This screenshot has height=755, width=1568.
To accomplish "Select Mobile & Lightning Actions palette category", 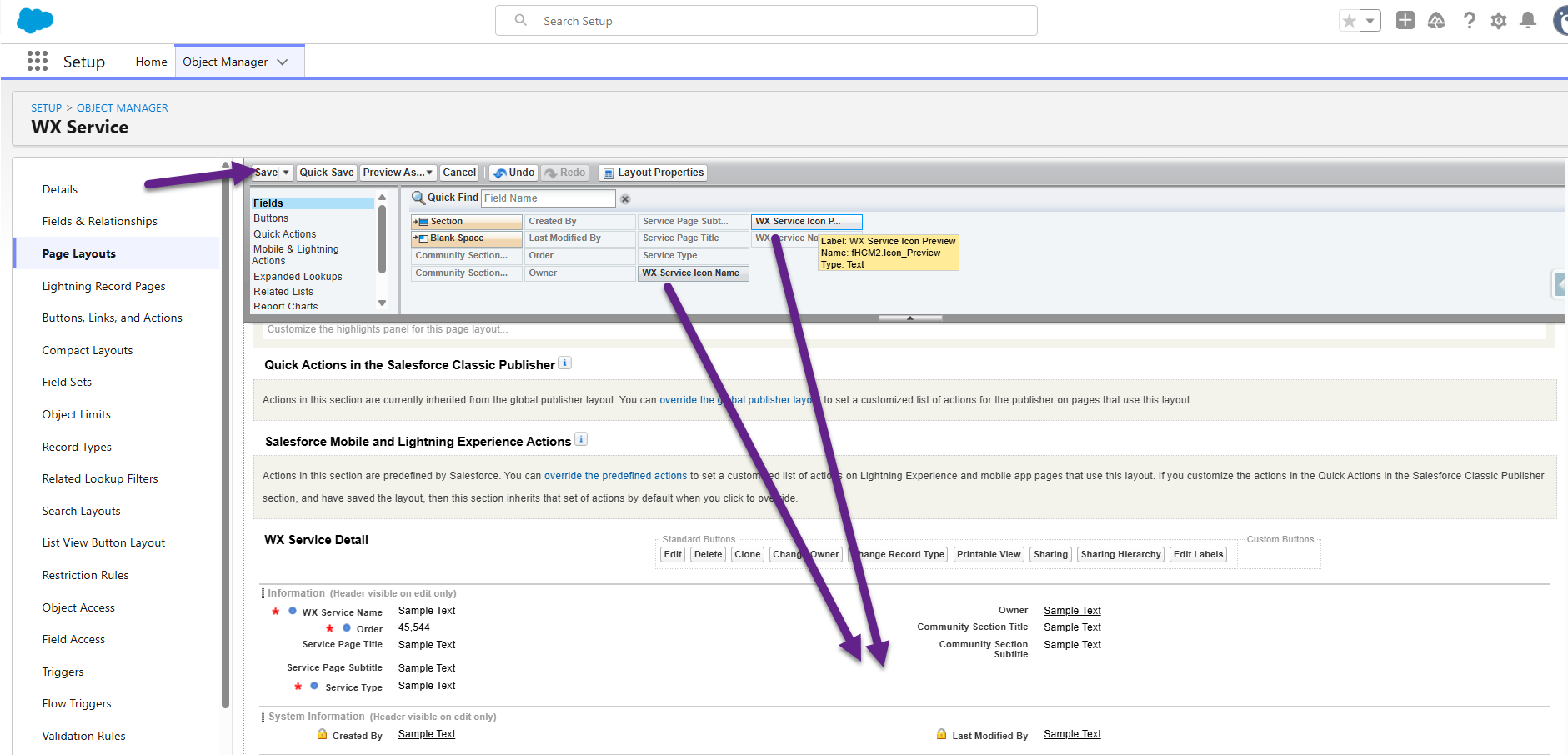I will (x=296, y=255).
